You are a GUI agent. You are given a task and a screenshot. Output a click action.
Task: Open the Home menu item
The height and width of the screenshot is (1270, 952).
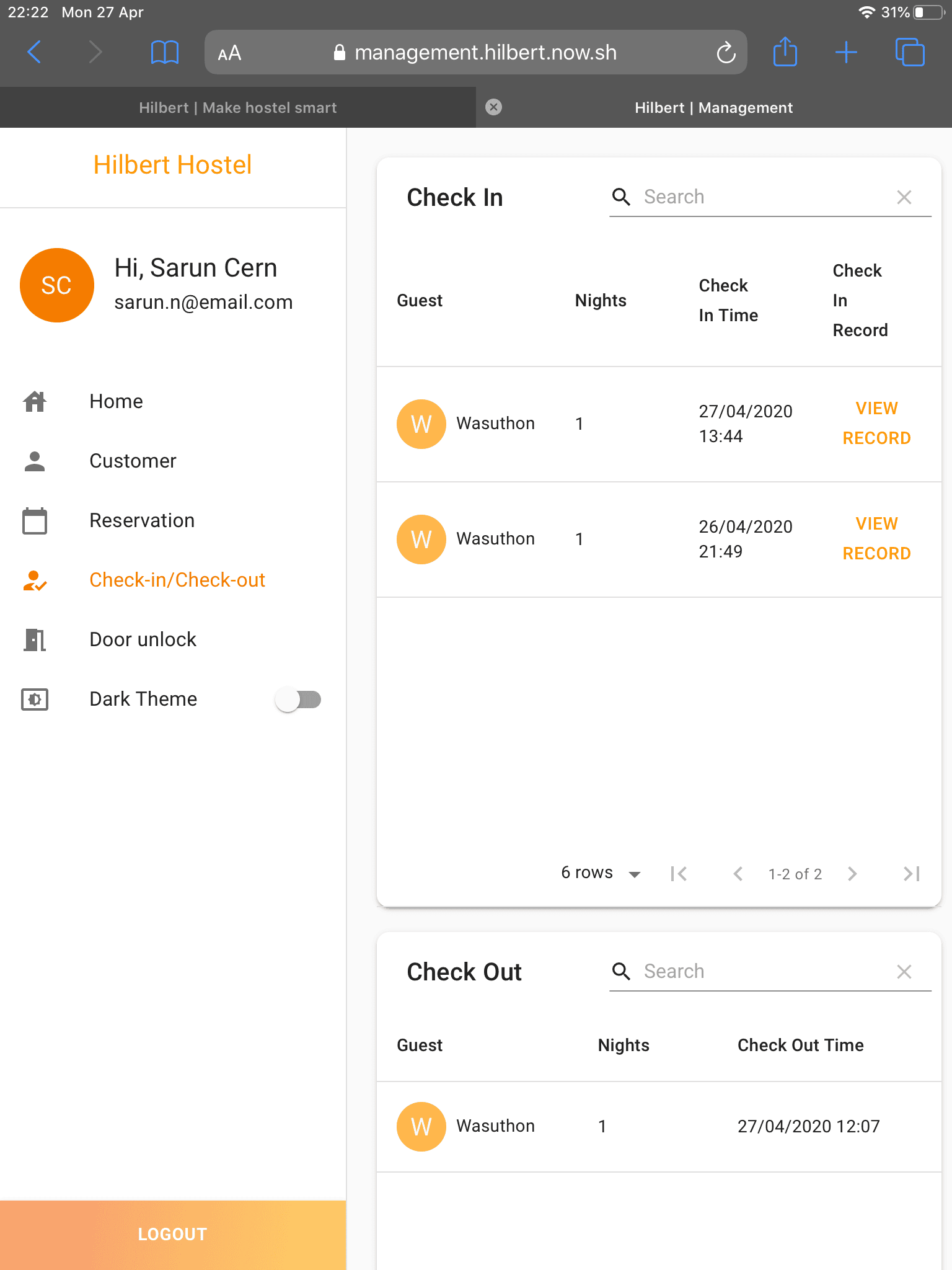pos(173,401)
